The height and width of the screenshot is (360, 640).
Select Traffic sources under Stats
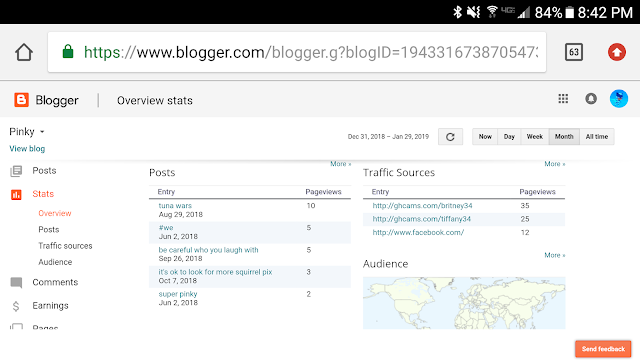tap(65, 246)
